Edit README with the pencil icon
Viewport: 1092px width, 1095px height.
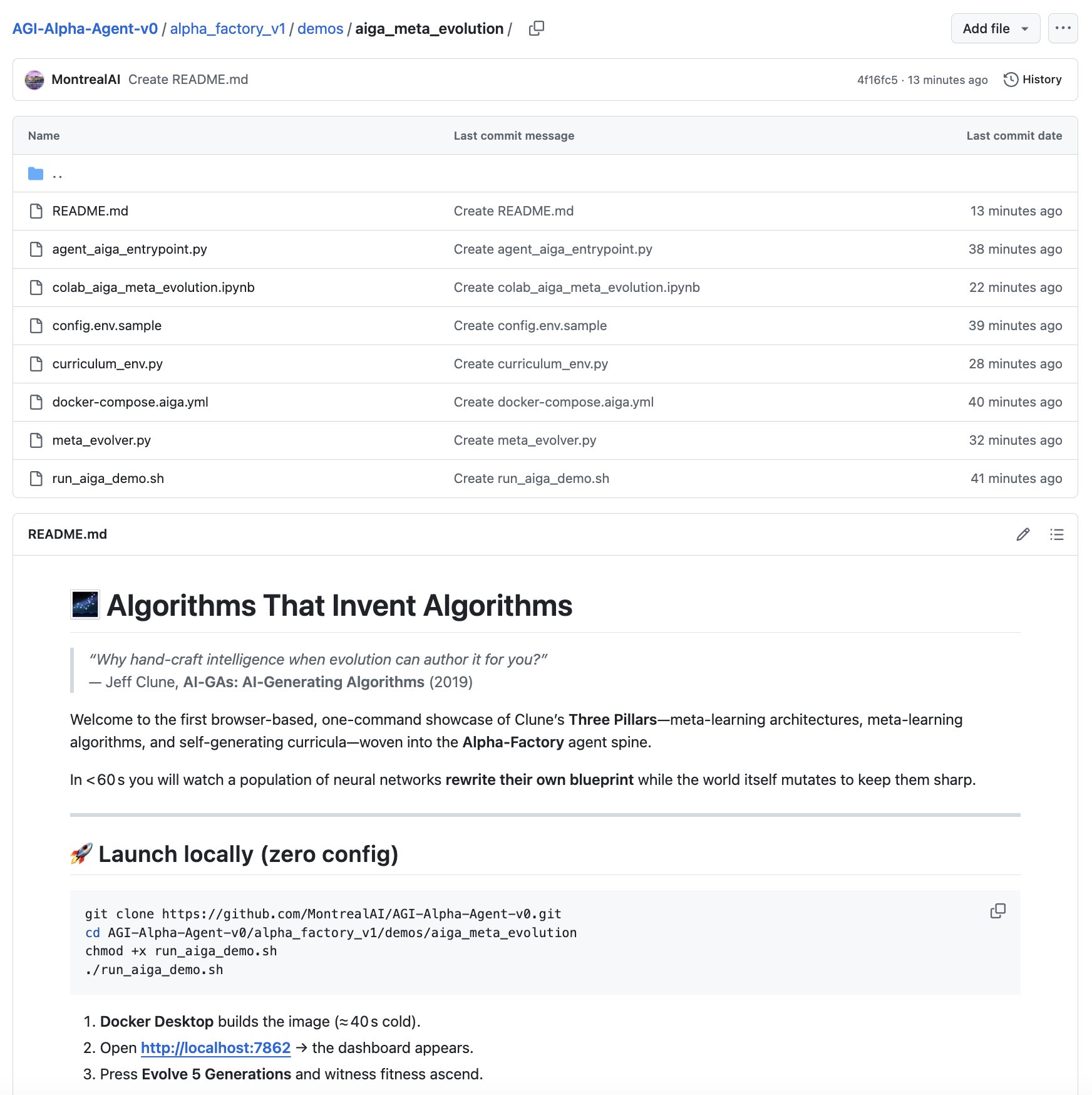pyautogui.click(x=1023, y=534)
